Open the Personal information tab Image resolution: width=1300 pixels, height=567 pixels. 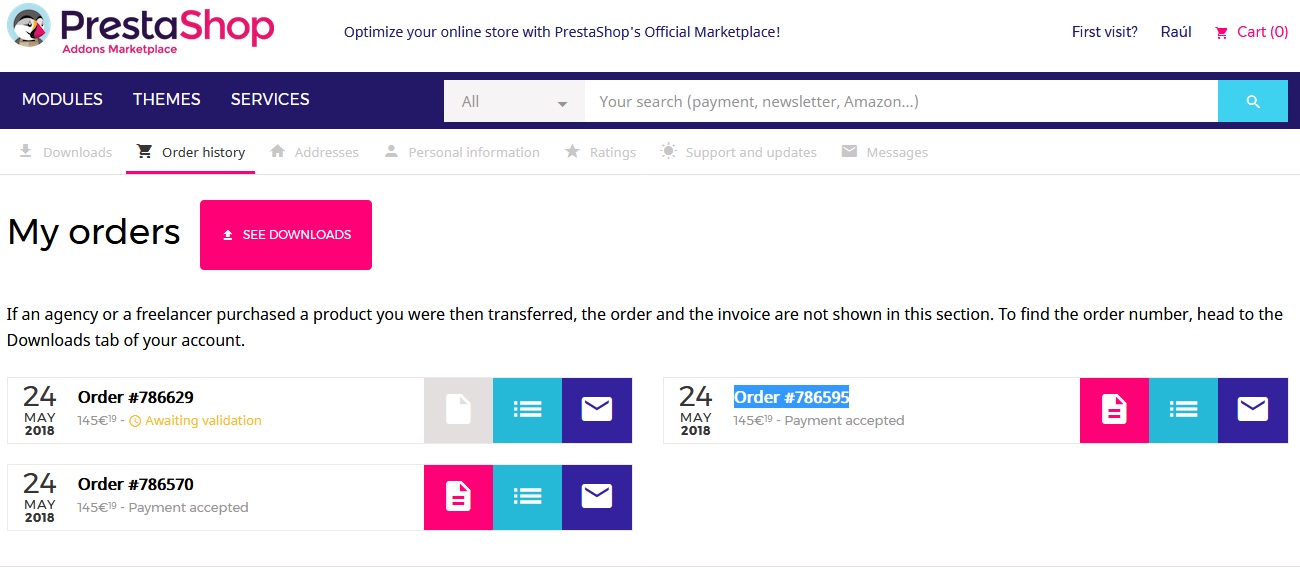tap(462, 152)
